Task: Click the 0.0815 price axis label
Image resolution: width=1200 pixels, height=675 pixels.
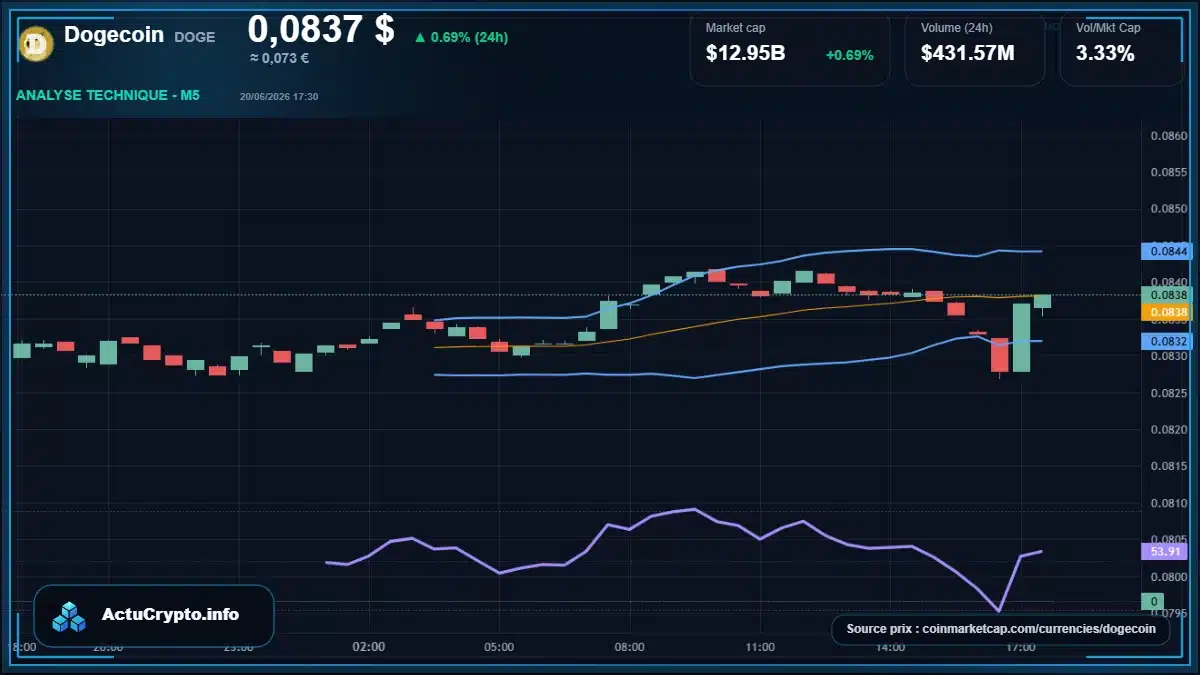Action: coord(1168,466)
